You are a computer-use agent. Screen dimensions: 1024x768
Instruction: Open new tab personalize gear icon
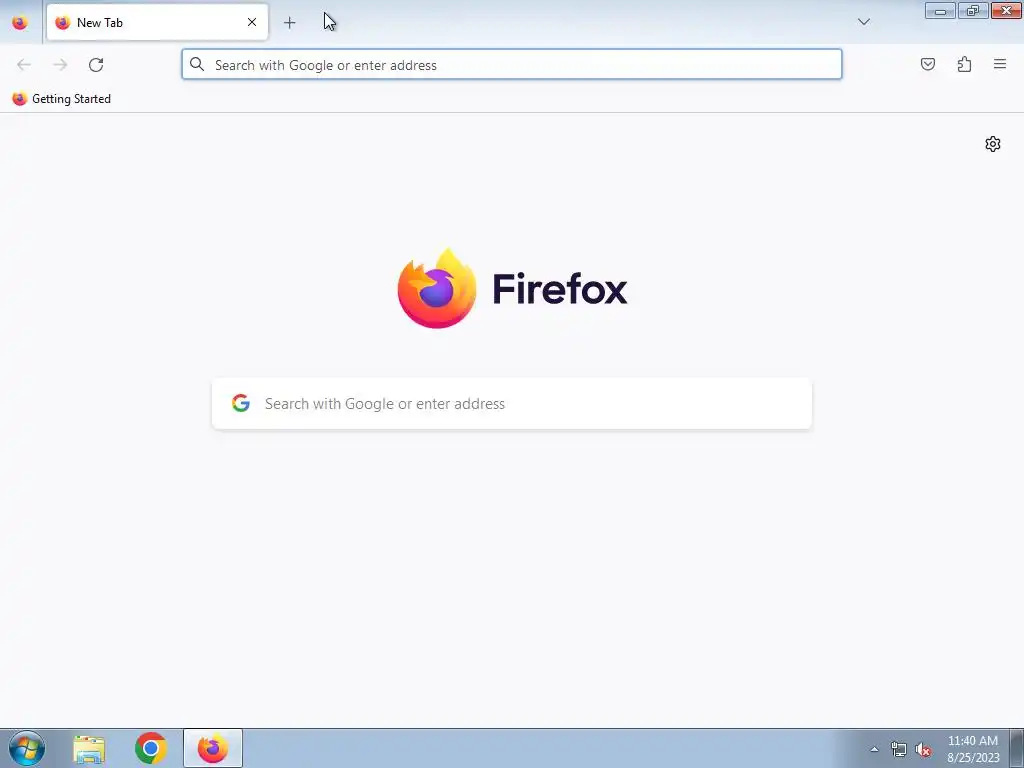point(993,144)
